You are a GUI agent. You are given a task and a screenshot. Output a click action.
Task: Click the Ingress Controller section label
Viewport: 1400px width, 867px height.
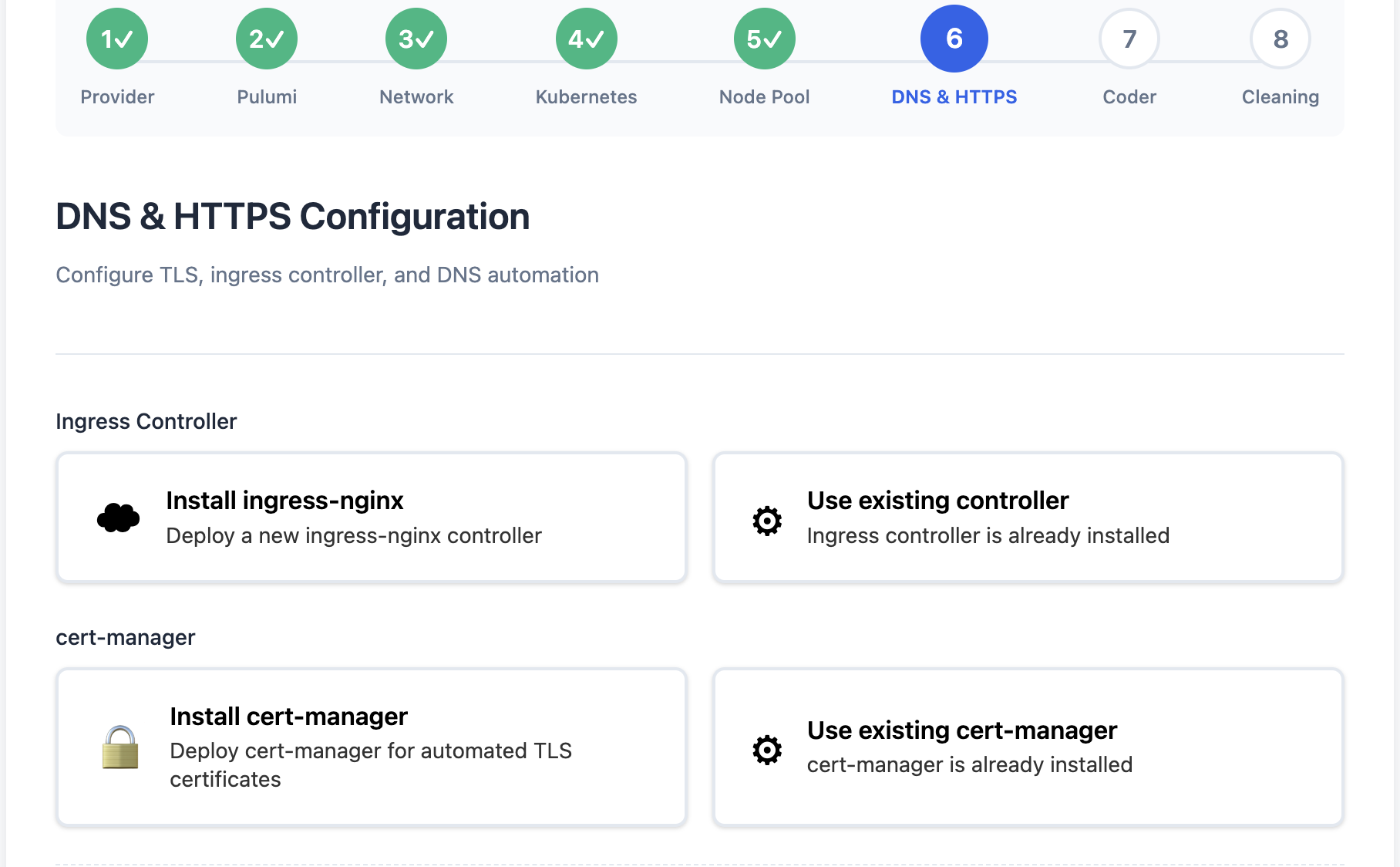(x=146, y=422)
